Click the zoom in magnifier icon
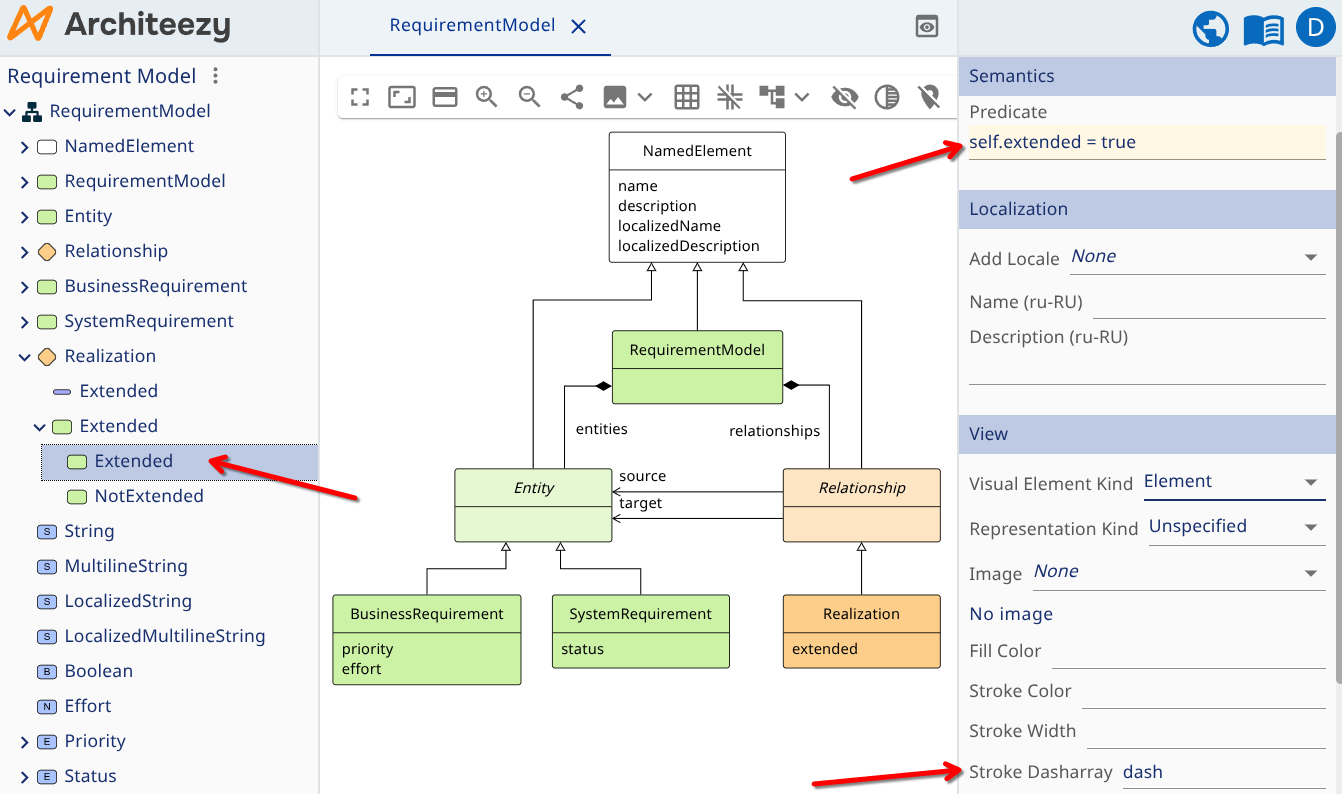Image resolution: width=1342 pixels, height=794 pixels. tap(487, 97)
